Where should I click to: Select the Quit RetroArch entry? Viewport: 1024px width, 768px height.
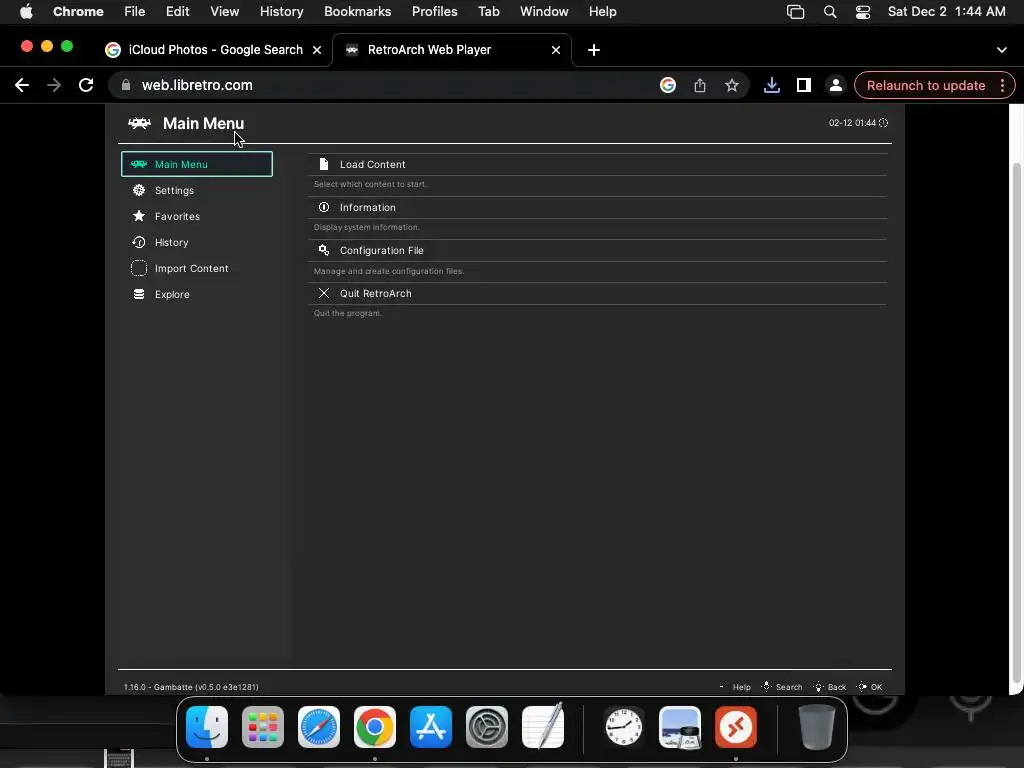click(x=598, y=293)
